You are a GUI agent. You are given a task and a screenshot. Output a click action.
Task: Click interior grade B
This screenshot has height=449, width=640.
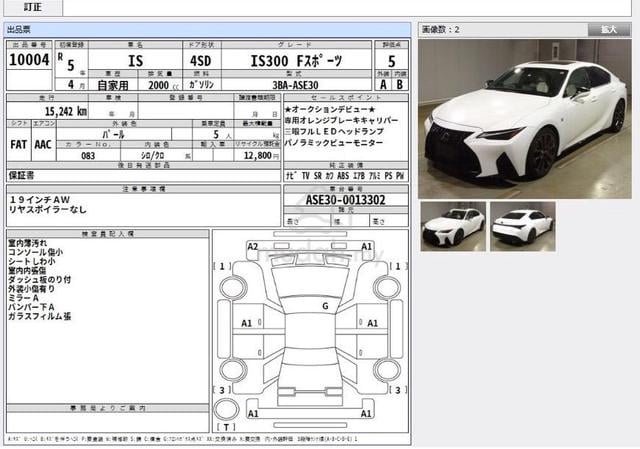(x=400, y=84)
